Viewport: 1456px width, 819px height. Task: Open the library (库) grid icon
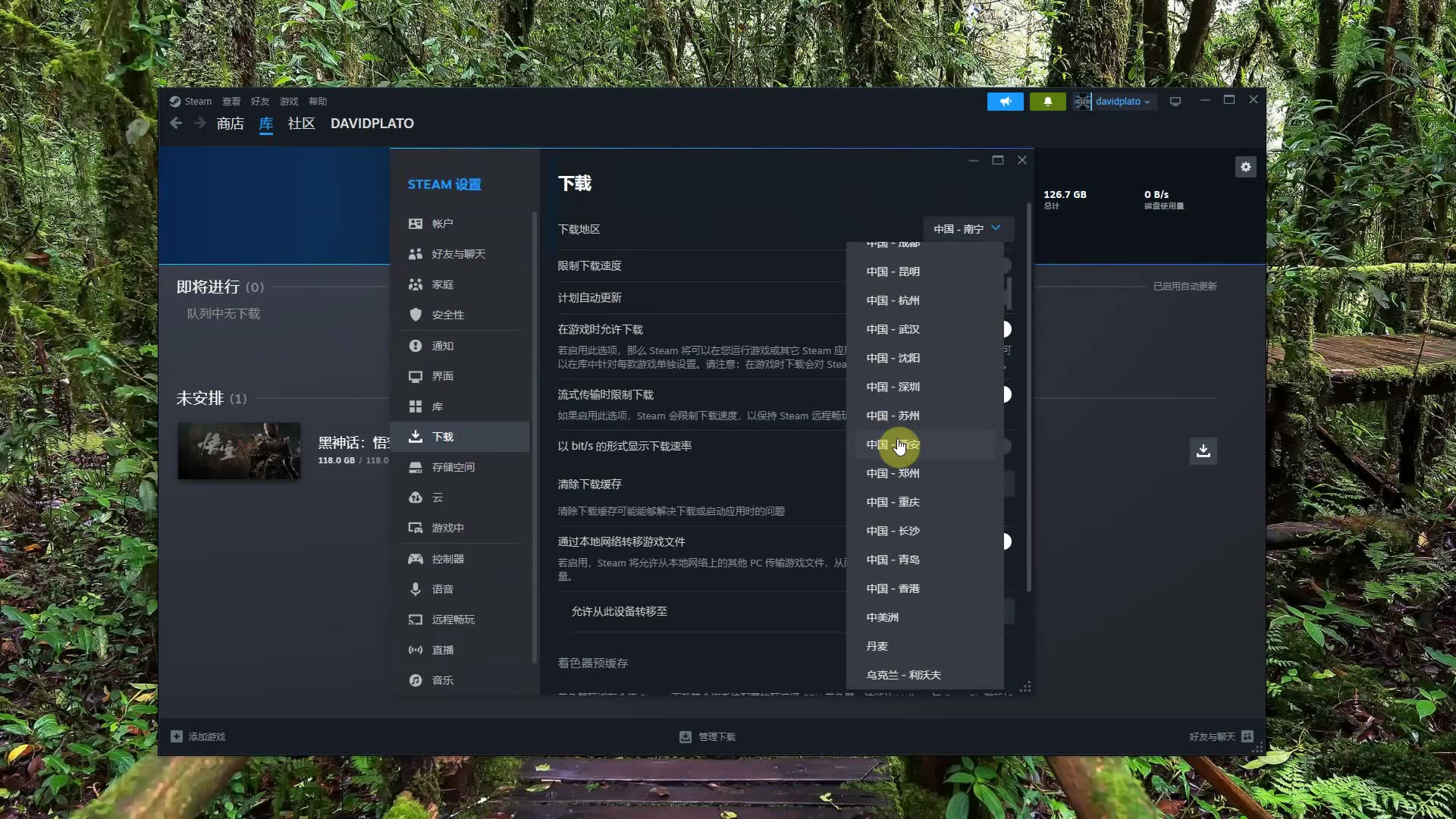416,406
